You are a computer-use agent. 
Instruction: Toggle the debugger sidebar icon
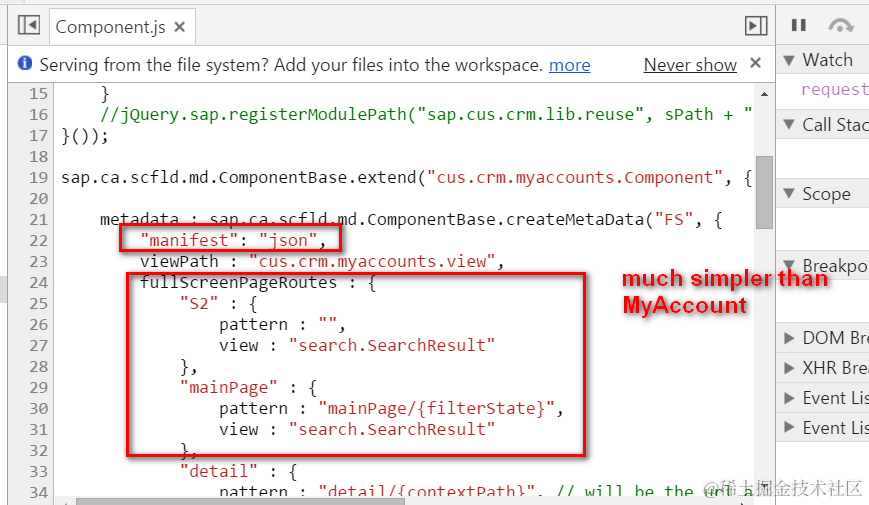point(756,25)
